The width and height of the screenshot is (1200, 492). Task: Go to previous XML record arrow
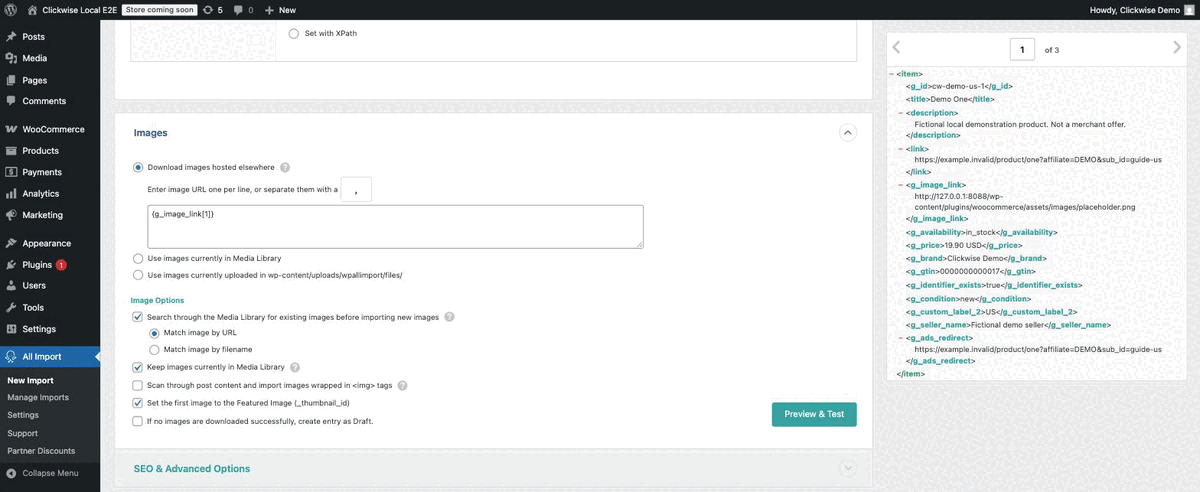[x=896, y=48]
